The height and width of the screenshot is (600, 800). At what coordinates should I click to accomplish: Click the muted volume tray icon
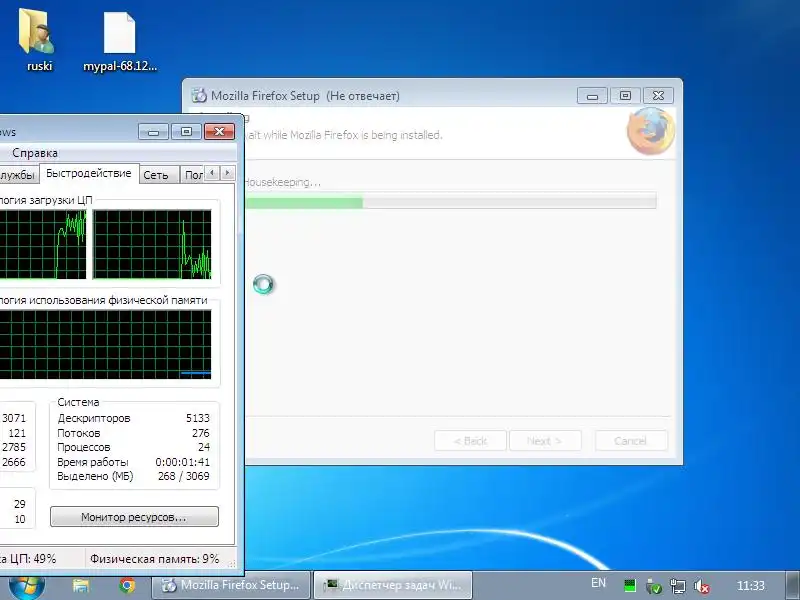point(702,586)
